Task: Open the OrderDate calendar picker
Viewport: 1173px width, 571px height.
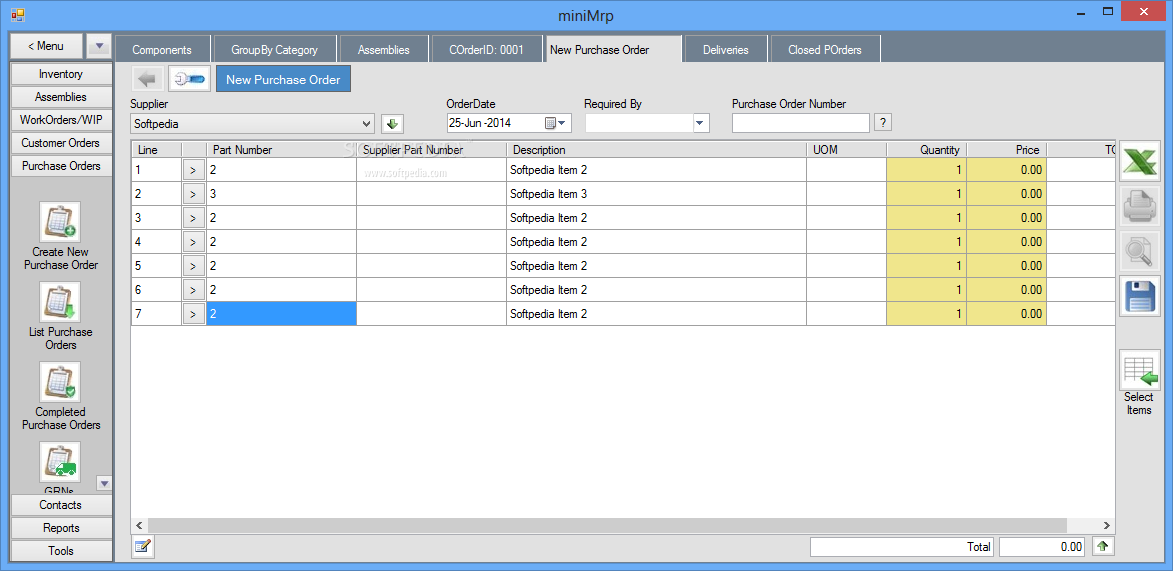Action: tap(554, 123)
